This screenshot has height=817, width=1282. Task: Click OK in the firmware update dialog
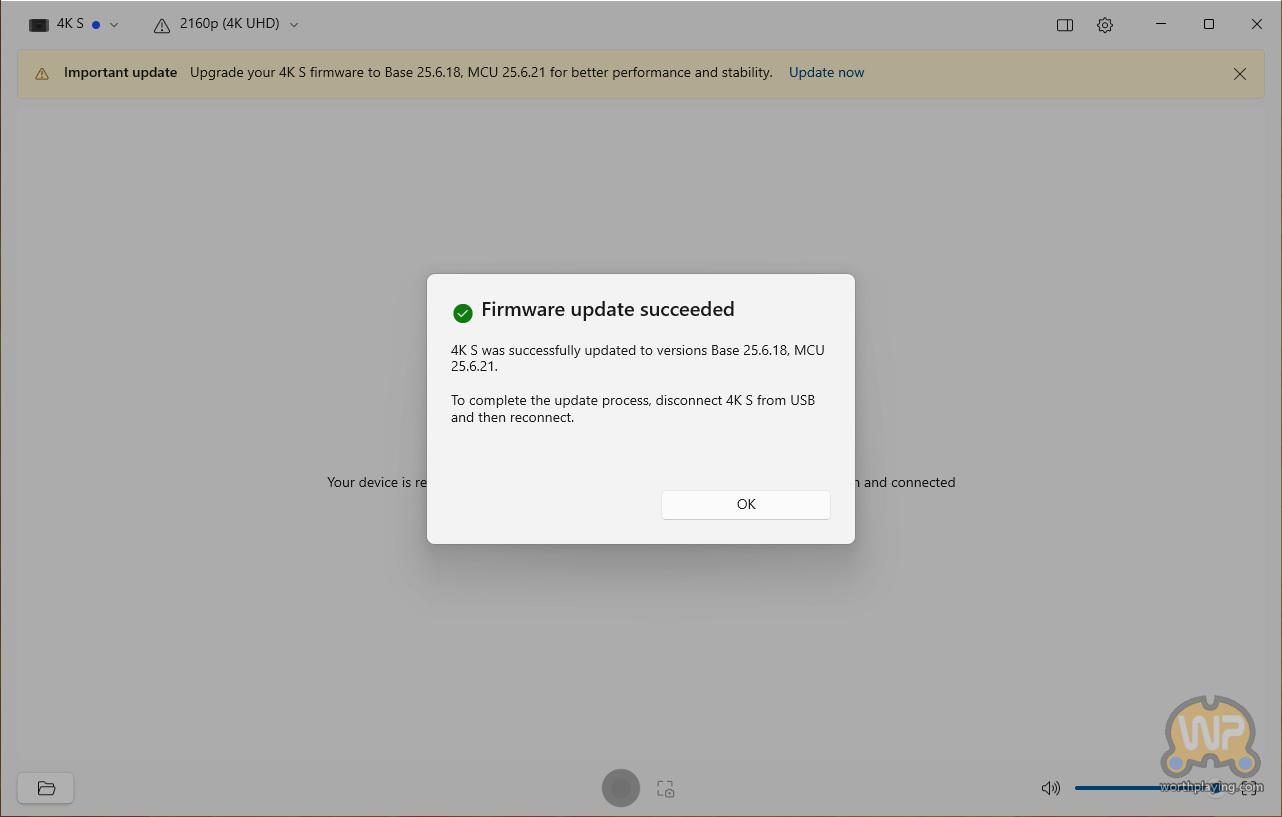click(x=745, y=504)
